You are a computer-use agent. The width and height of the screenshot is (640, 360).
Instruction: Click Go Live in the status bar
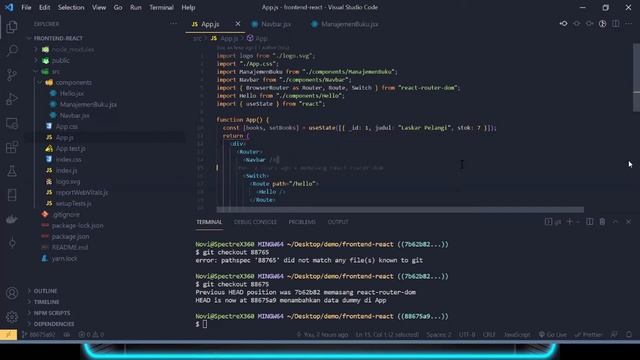[x=552, y=334]
